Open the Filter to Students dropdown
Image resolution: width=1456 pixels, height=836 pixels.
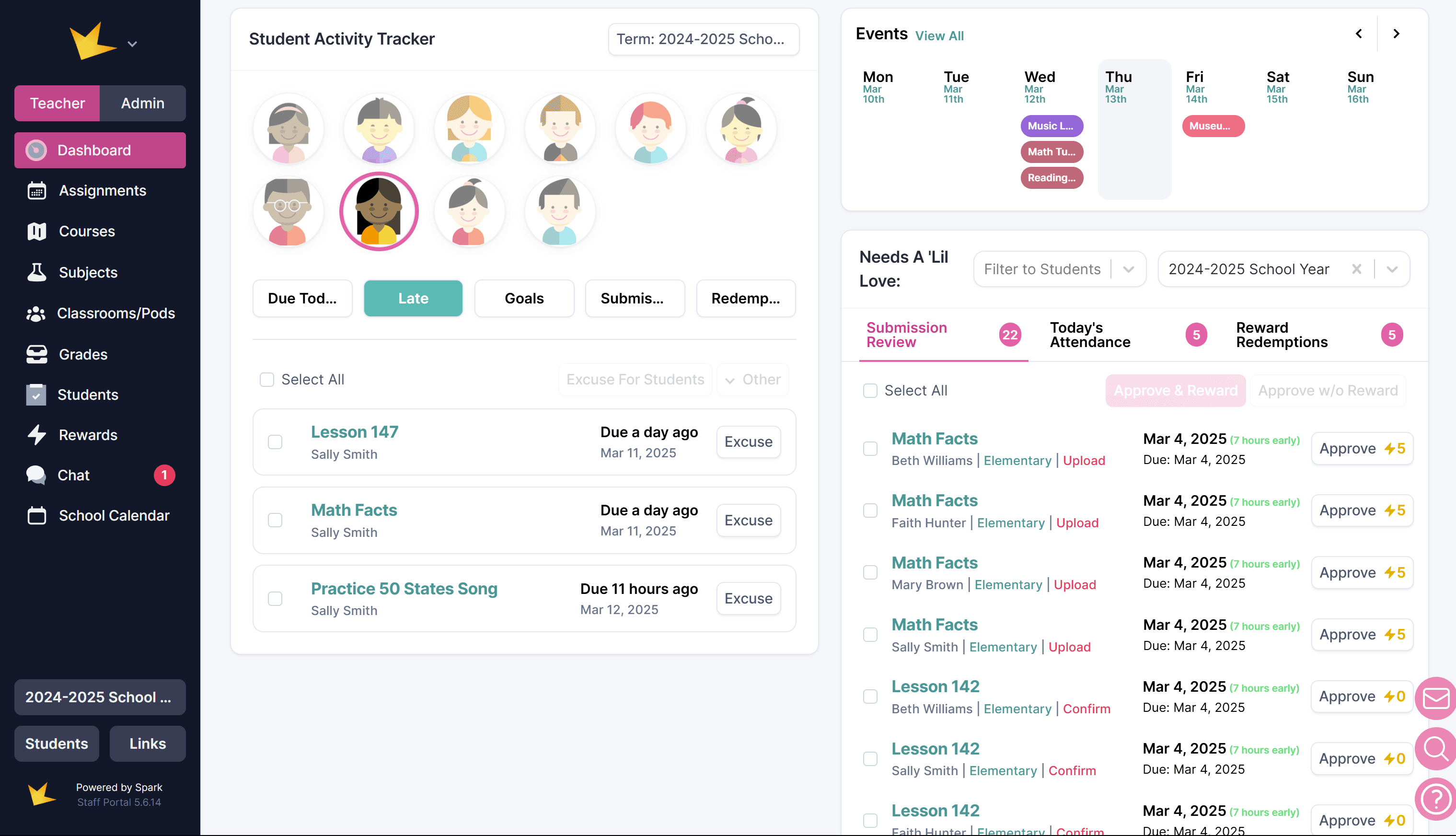pos(1059,269)
